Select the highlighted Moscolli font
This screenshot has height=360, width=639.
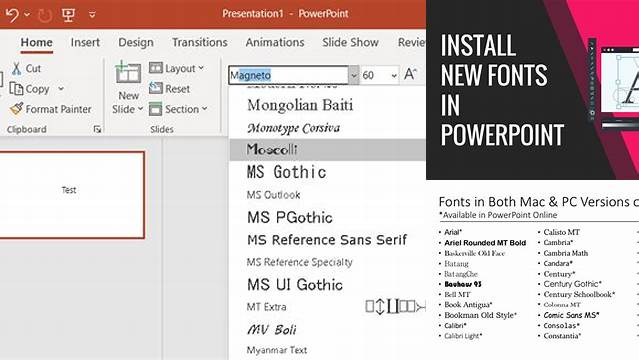click(x=328, y=149)
